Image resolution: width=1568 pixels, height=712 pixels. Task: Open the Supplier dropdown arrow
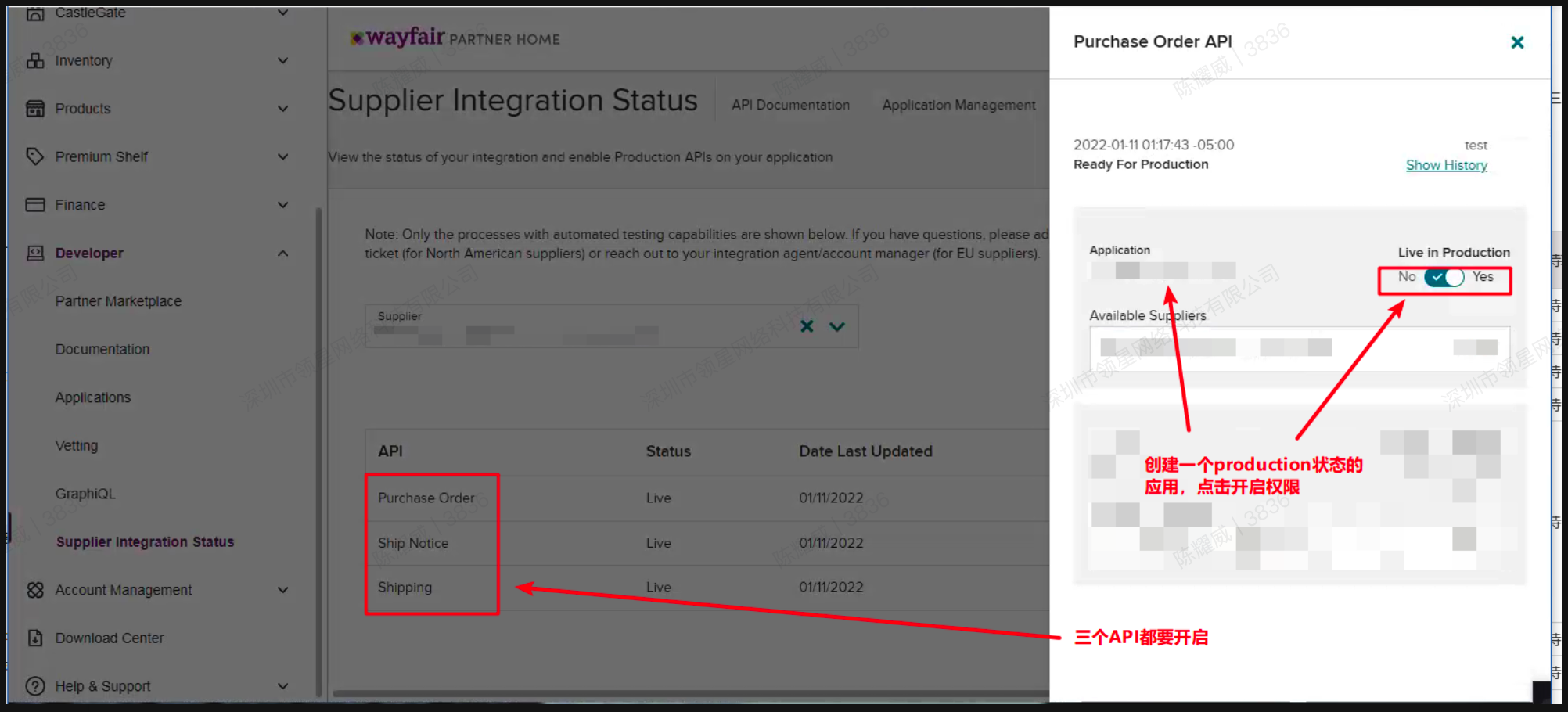pos(837,326)
